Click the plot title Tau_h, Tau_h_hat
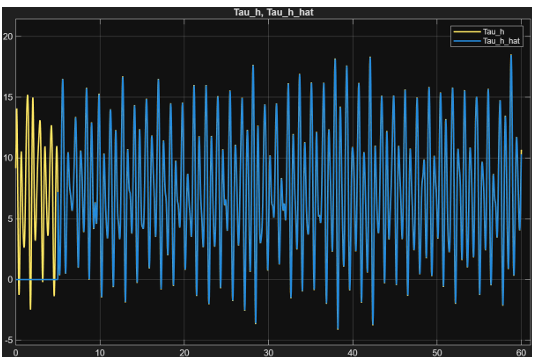 pyautogui.click(x=273, y=12)
